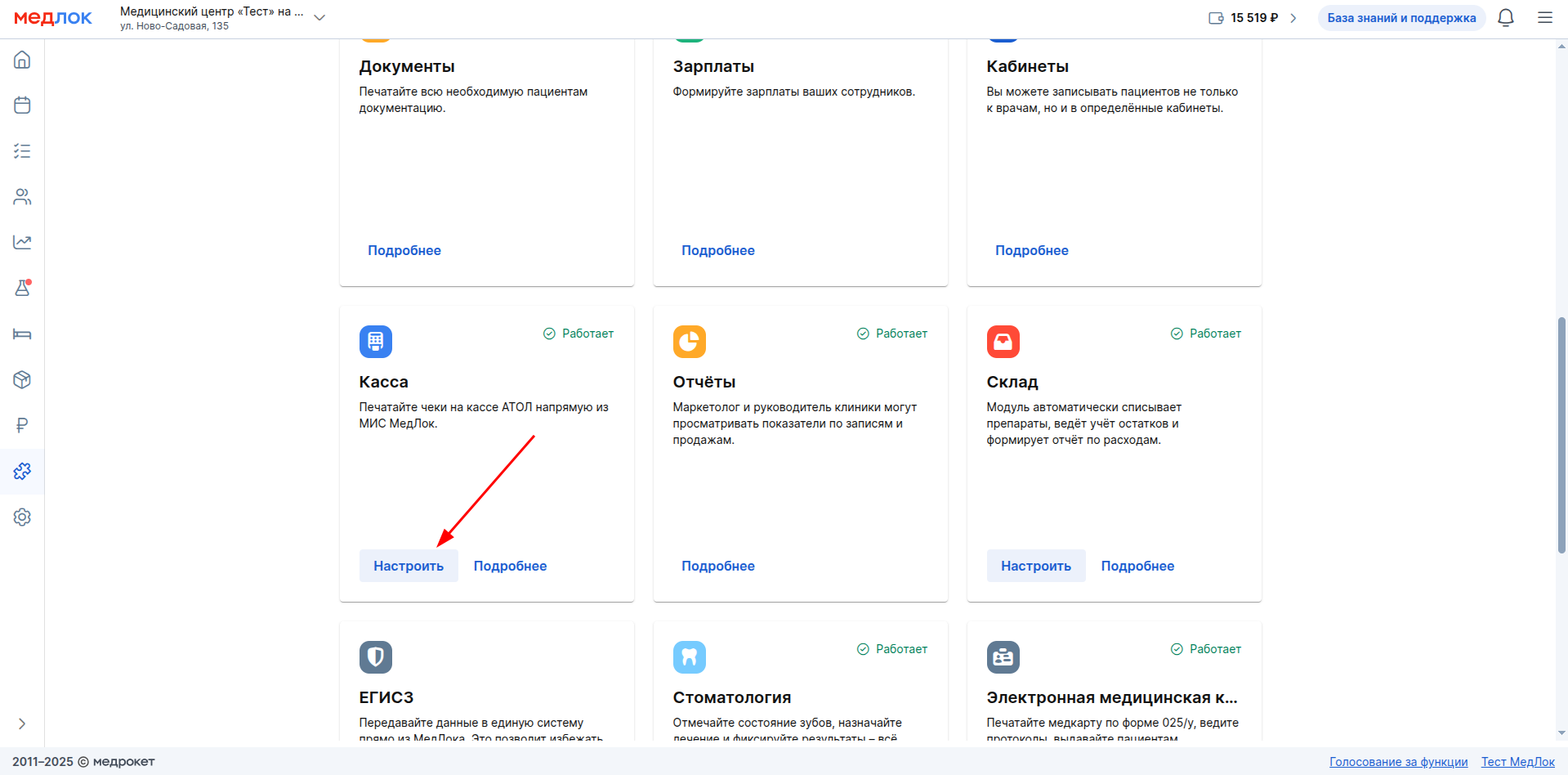Expand the collapsed sidebar with bottom chevron
The width and height of the screenshot is (1568, 775).
click(x=22, y=723)
